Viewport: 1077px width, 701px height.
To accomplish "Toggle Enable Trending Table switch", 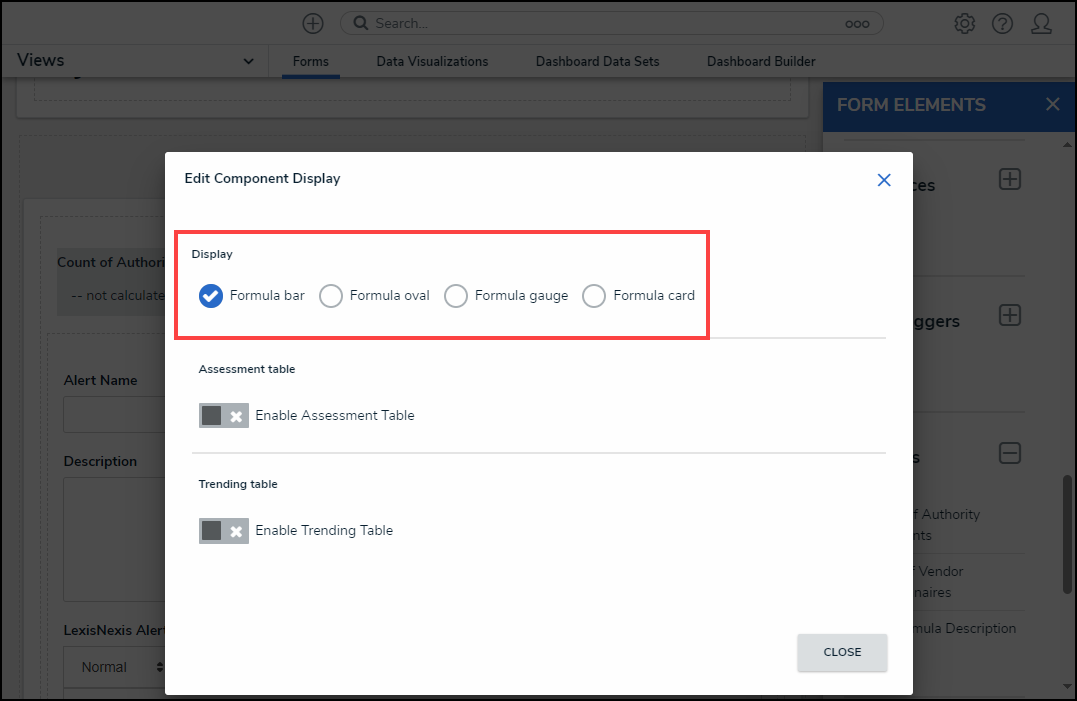I will point(224,531).
